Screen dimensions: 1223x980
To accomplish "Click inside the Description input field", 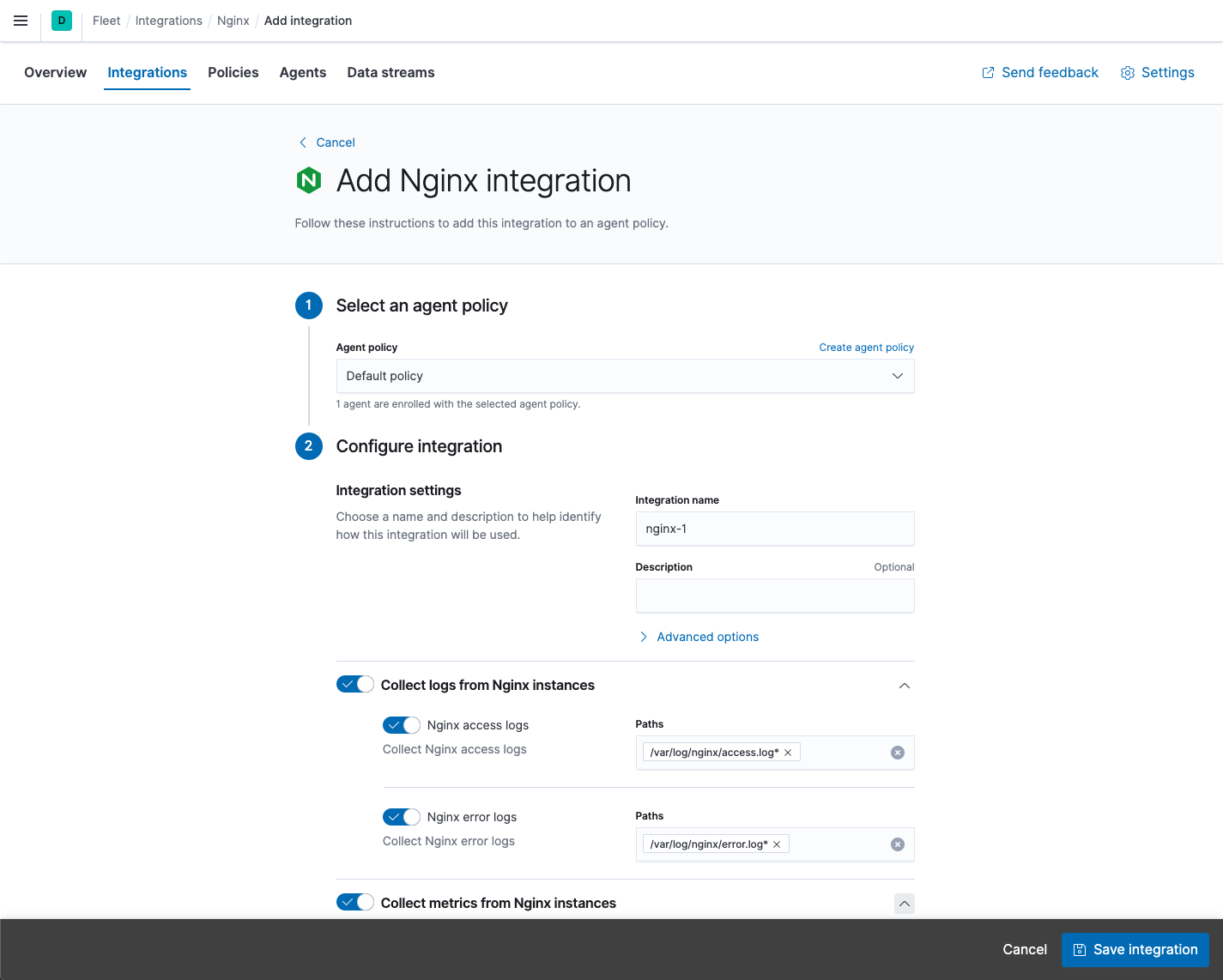I will (x=774, y=595).
